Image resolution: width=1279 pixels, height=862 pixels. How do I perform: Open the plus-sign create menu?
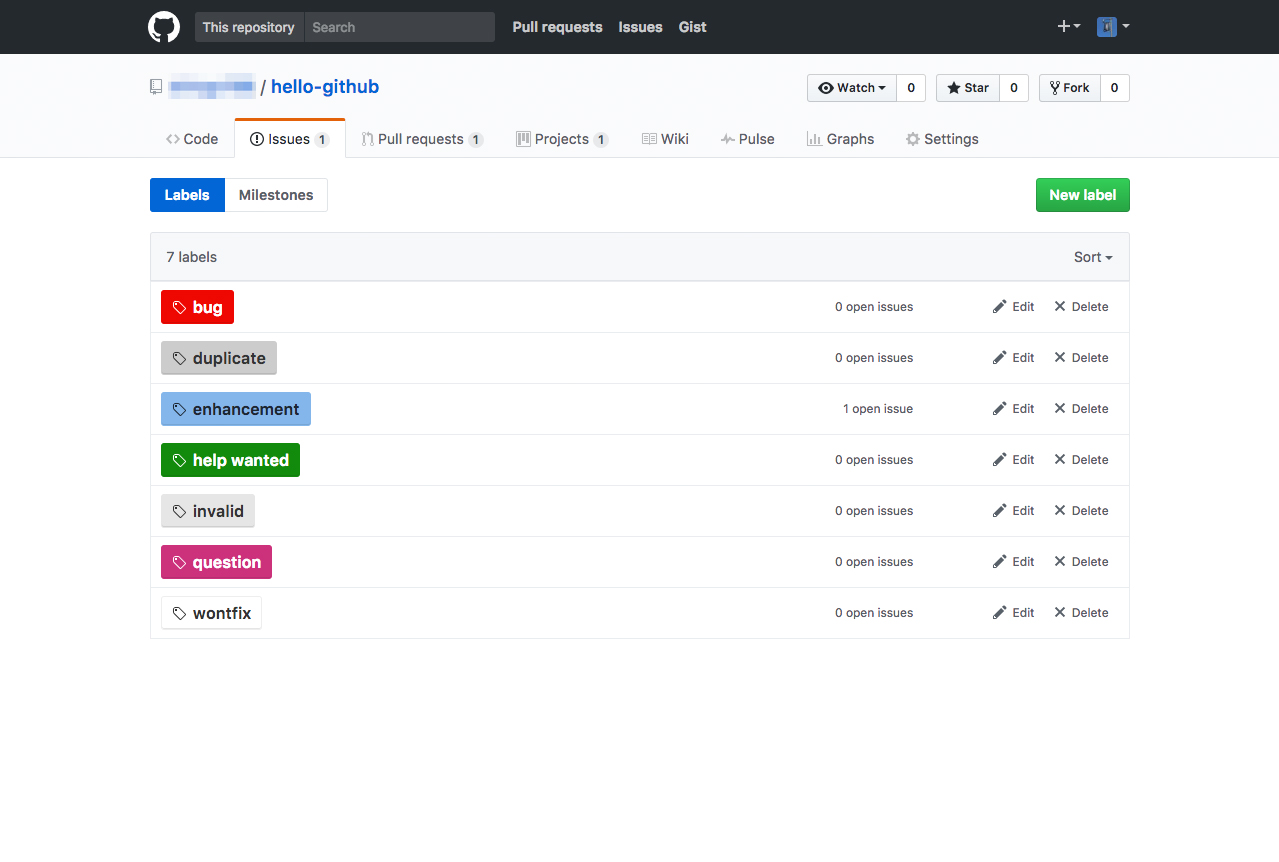pos(1068,27)
